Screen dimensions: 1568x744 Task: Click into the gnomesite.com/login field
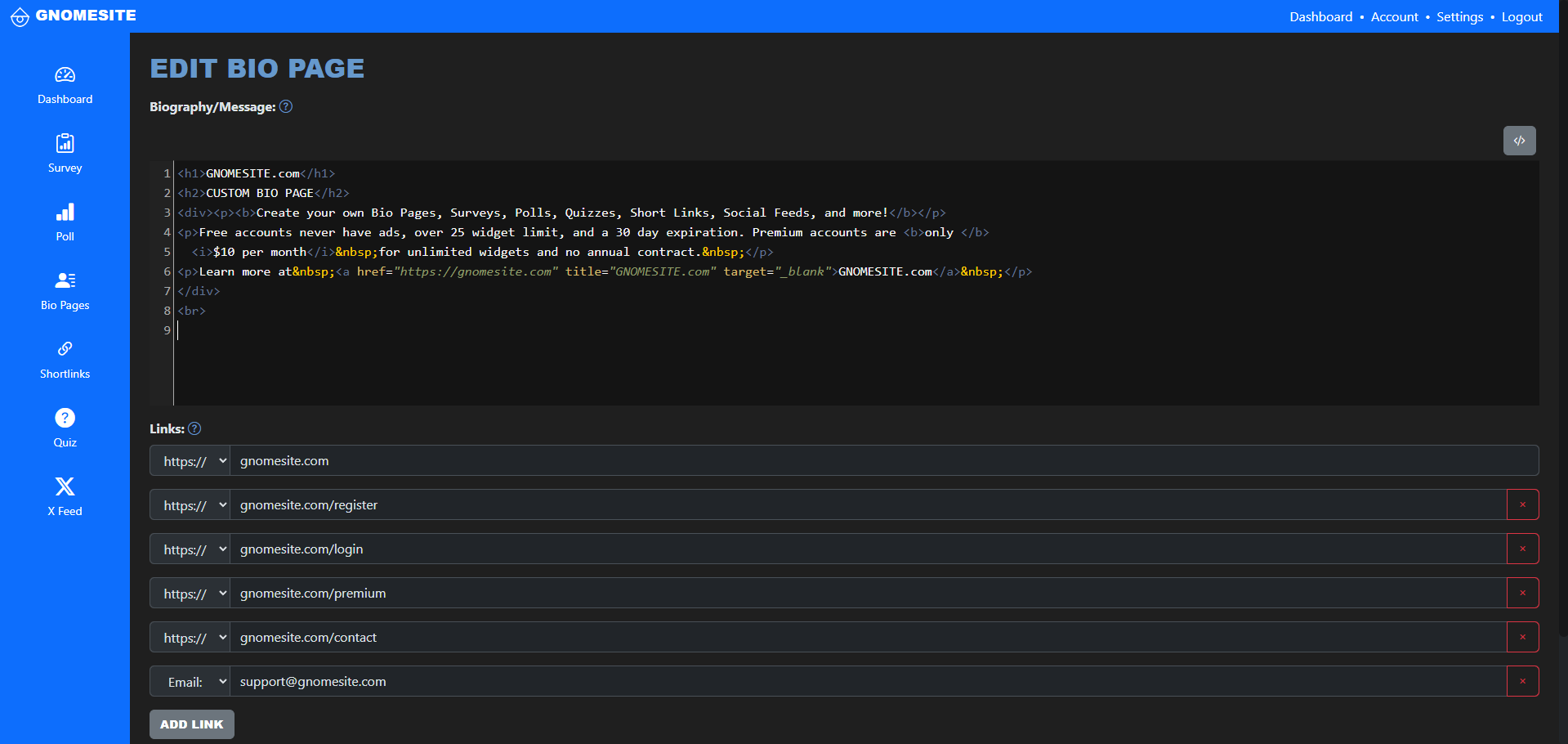pos(868,549)
